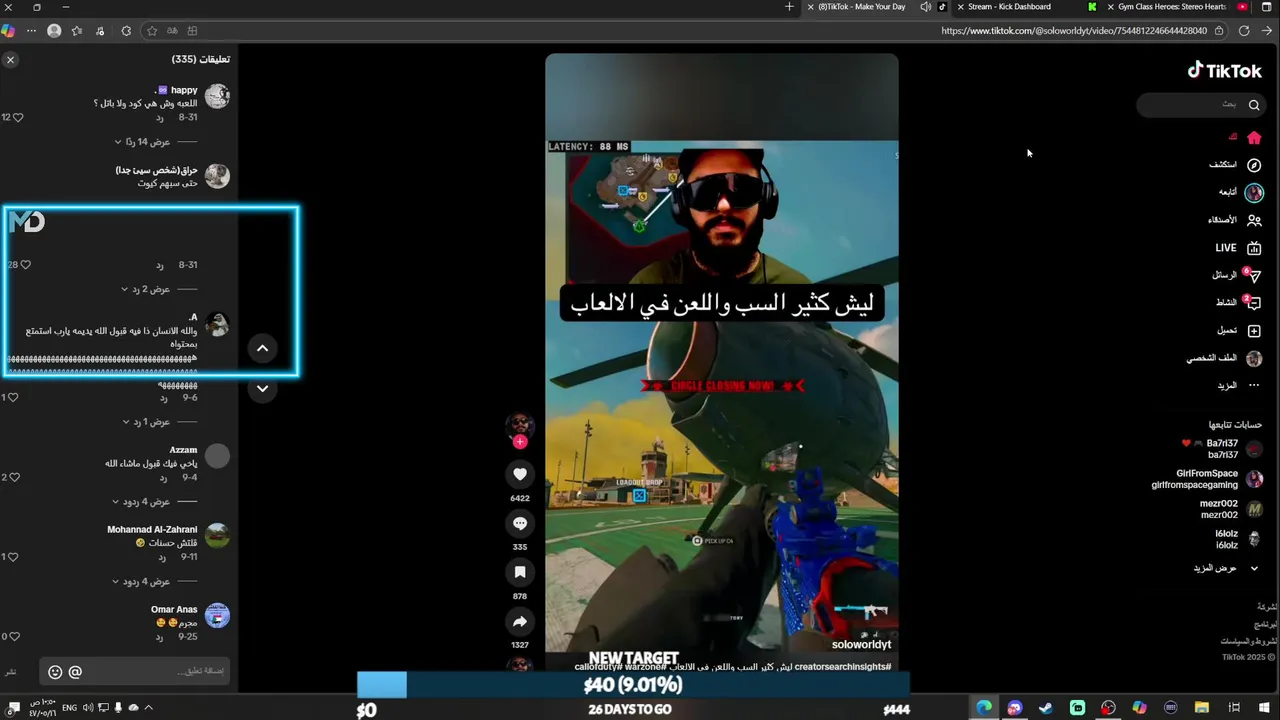Open the video comments bubble icon
The image size is (1280, 720).
(520, 523)
